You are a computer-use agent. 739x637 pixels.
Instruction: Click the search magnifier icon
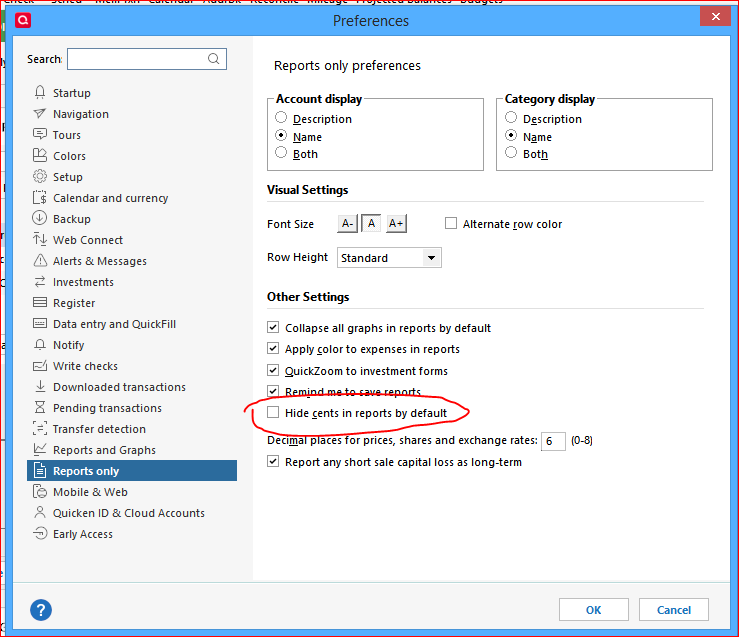(213, 58)
